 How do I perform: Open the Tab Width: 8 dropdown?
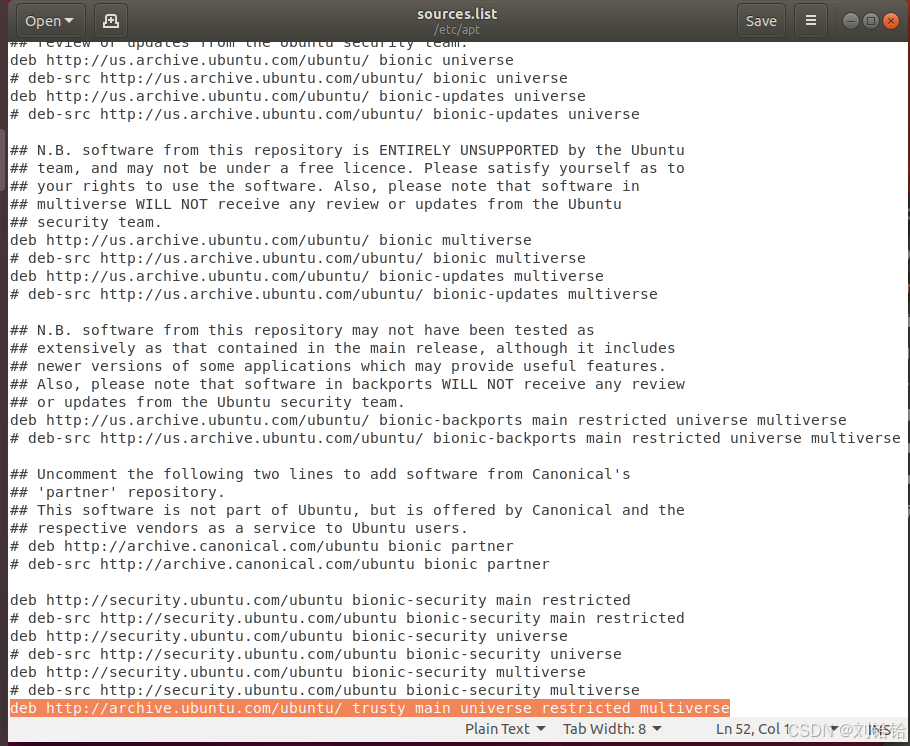(611, 728)
